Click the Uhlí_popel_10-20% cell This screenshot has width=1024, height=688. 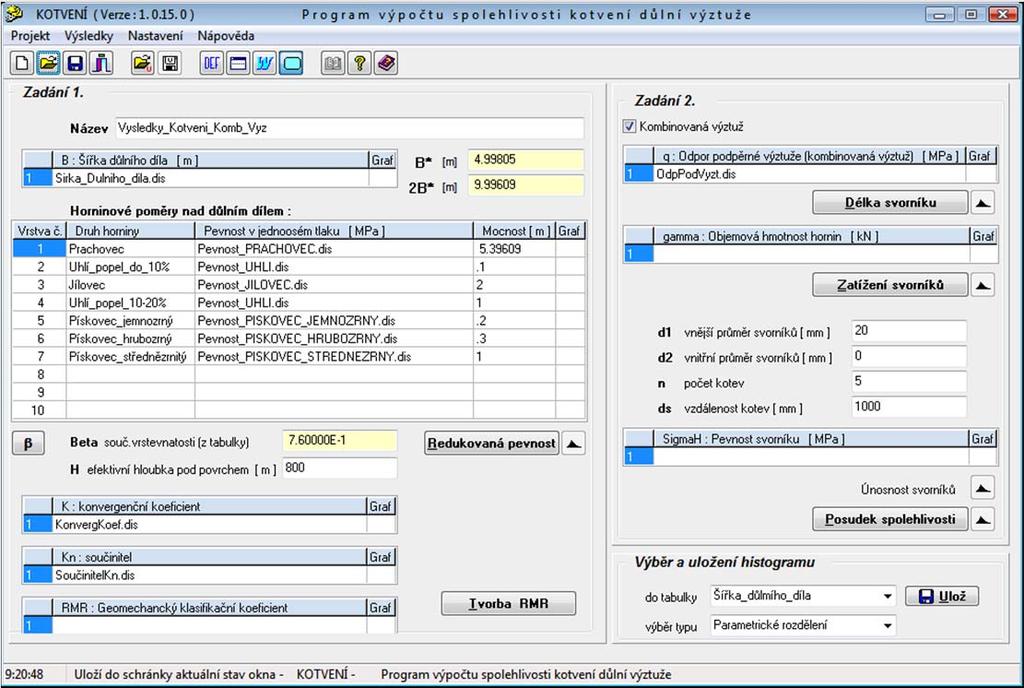tap(130, 303)
